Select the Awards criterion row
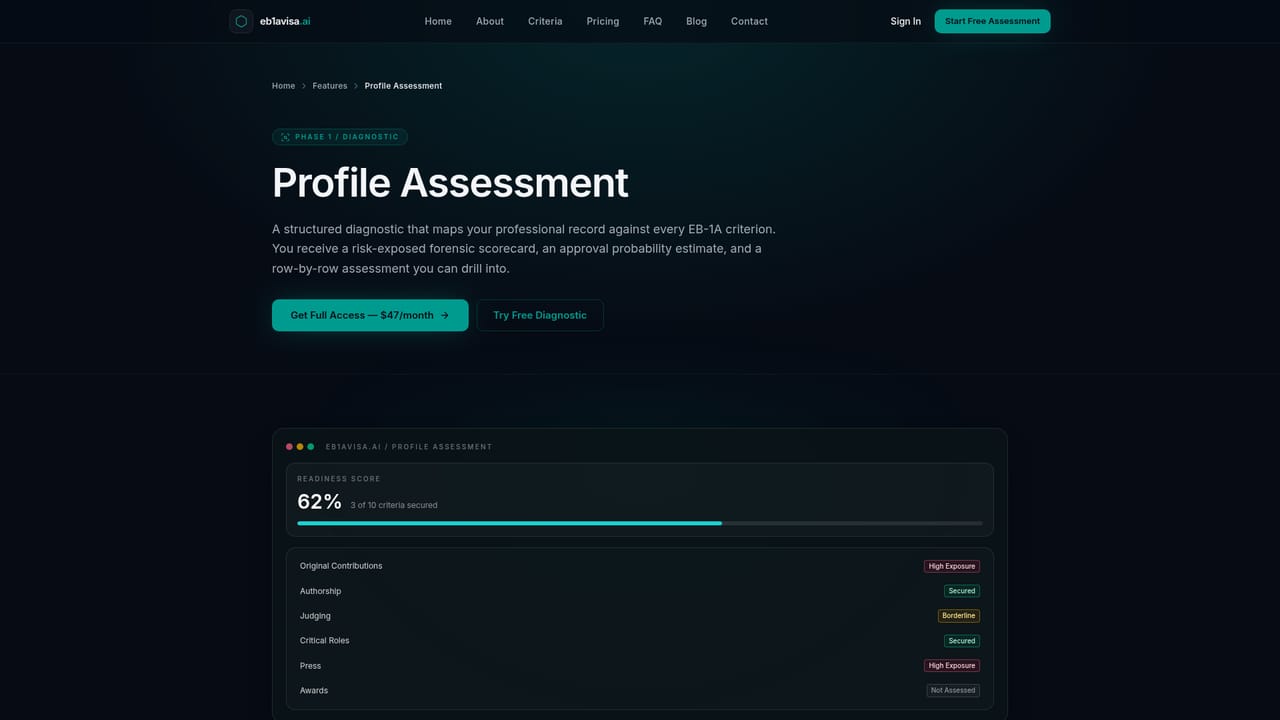 point(640,691)
